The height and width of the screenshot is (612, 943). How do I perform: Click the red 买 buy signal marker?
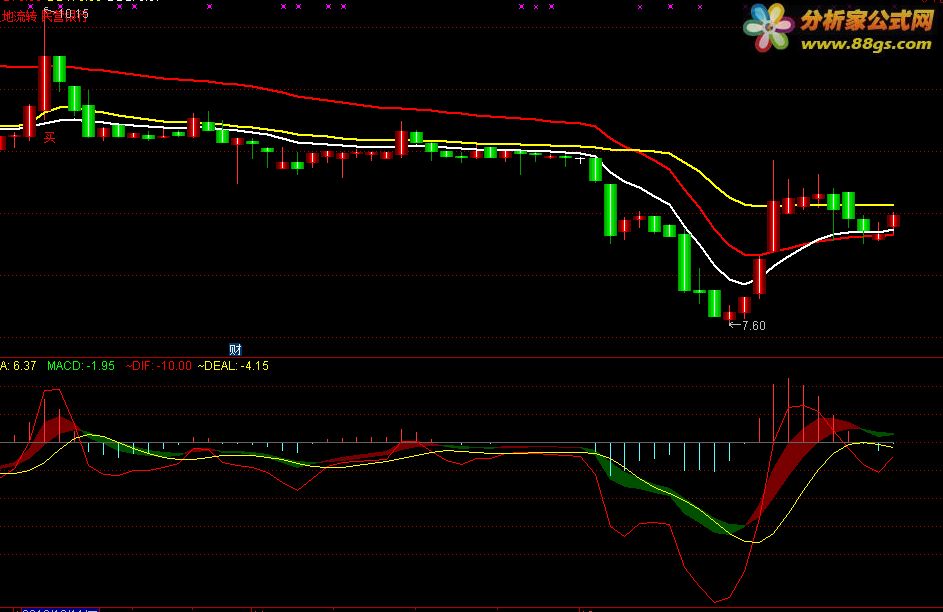point(49,138)
